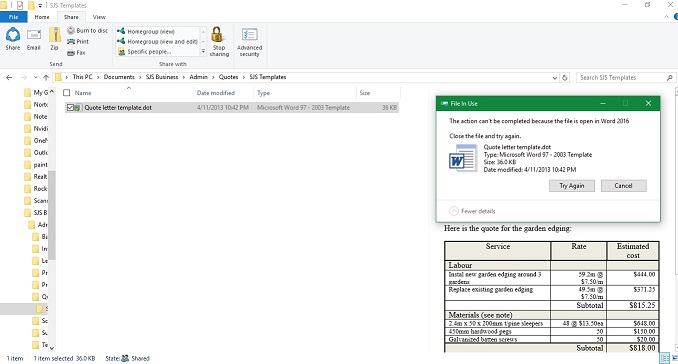
Task: Click the Word document icon in dialog
Action: [463, 158]
